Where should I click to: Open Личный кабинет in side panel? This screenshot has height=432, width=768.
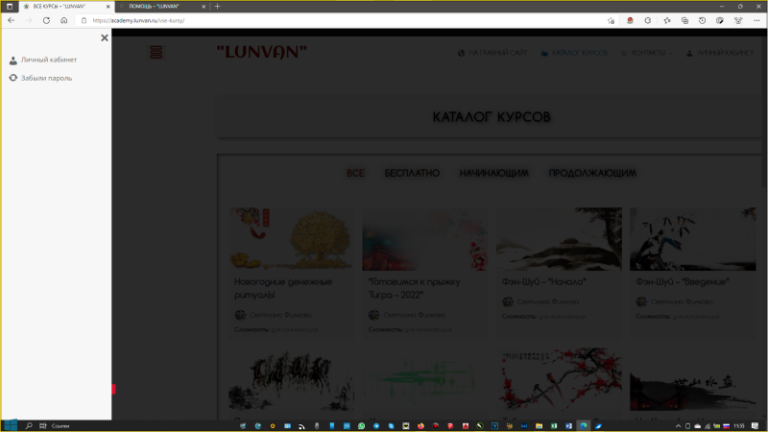pyautogui.click(x=48, y=60)
